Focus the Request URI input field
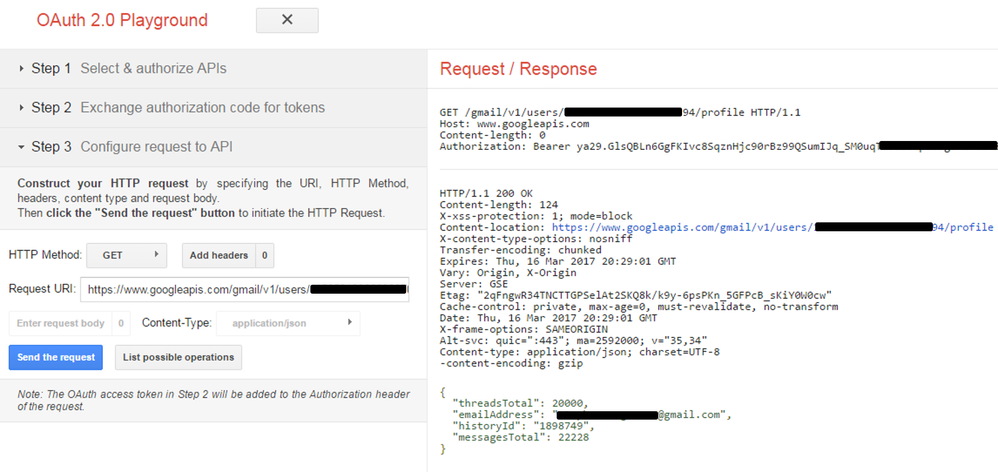 pyautogui.click(x=245, y=290)
